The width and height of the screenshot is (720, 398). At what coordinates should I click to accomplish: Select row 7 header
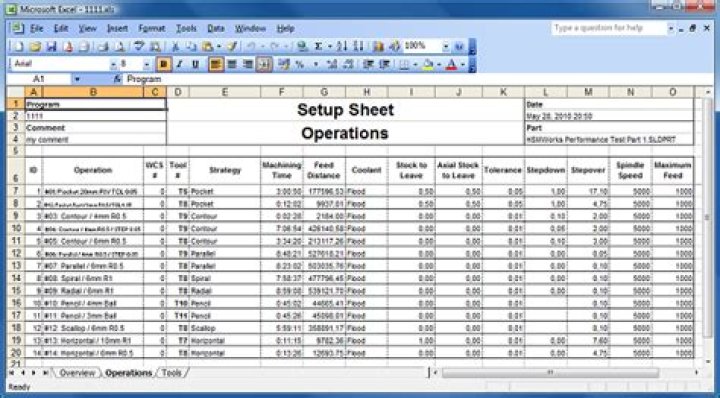(x=16, y=191)
